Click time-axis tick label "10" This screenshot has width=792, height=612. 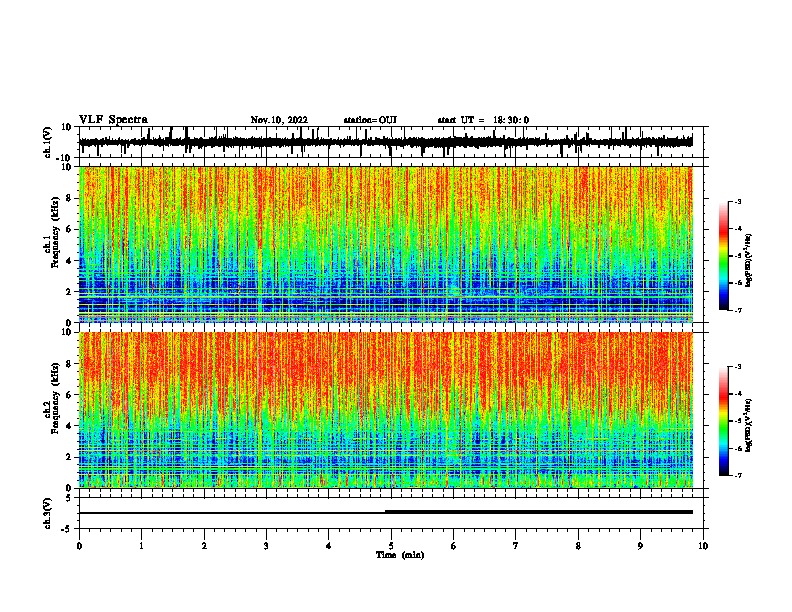pos(703,546)
